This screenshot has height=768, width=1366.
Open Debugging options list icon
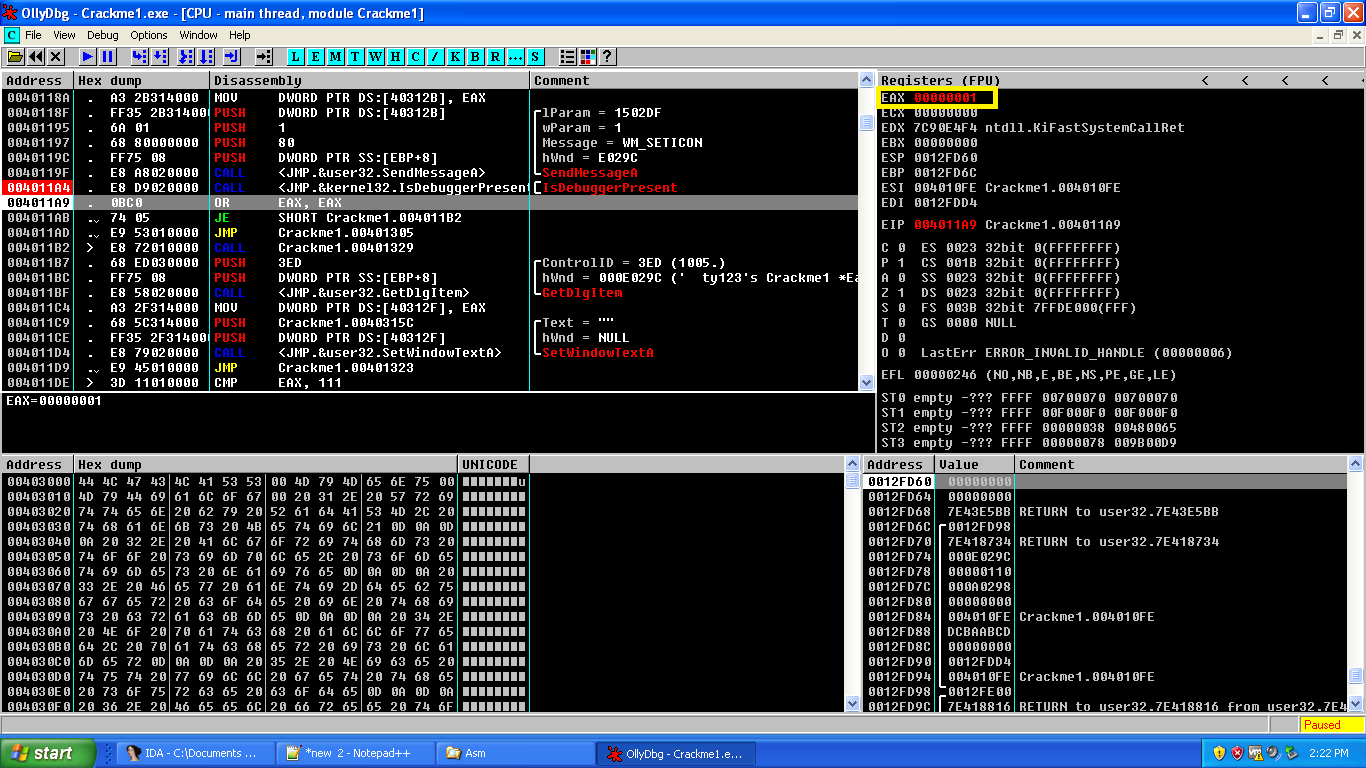click(568, 57)
